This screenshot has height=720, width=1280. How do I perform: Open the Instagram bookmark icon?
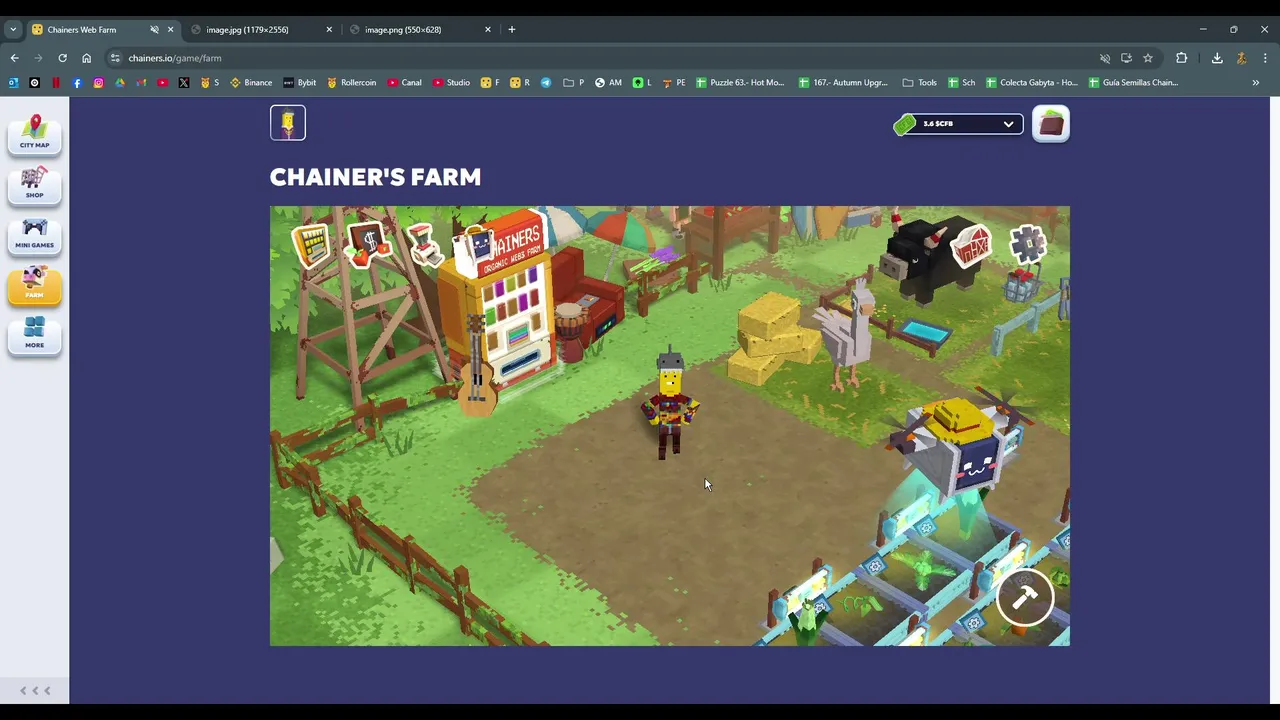[98, 82]
